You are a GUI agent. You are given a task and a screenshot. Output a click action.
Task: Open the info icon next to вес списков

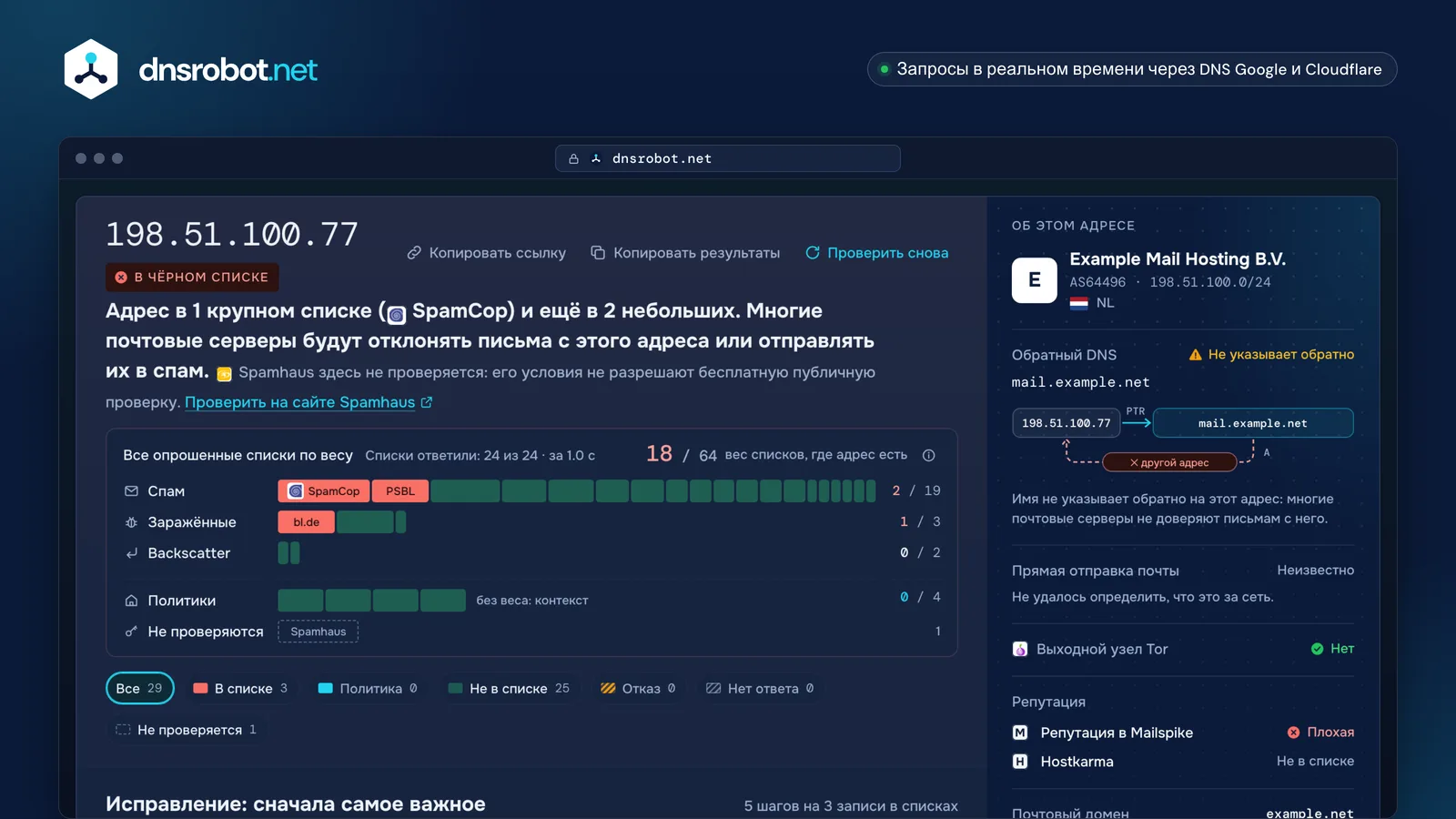(929, 455)
